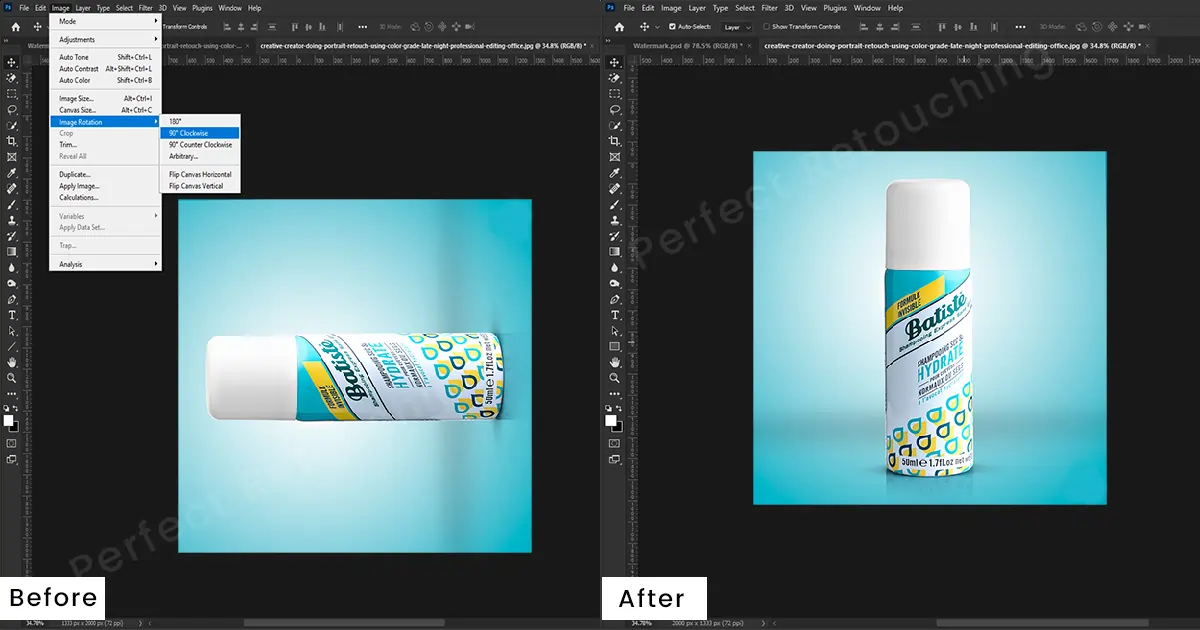This screenshot has width=1200, height=630.
Task: Check Show Transform Controls
Action: [767, 27]
